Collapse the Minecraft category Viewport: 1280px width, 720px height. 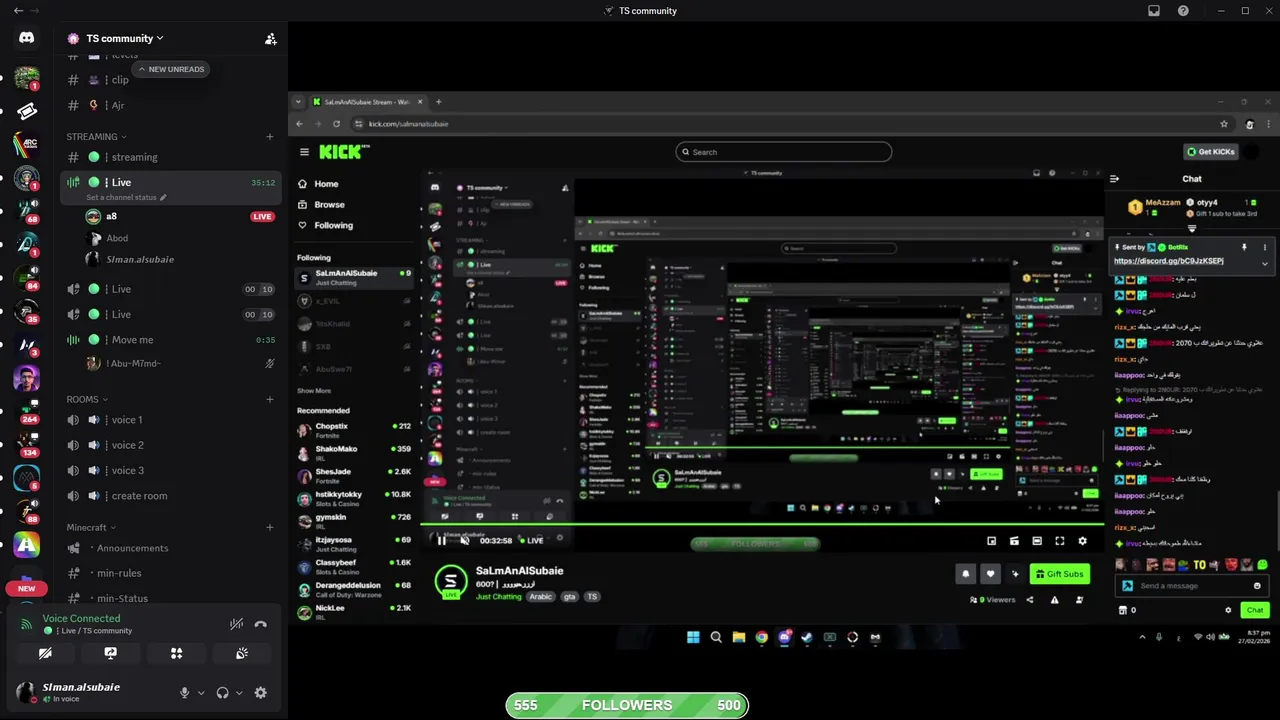coord(91,527)
